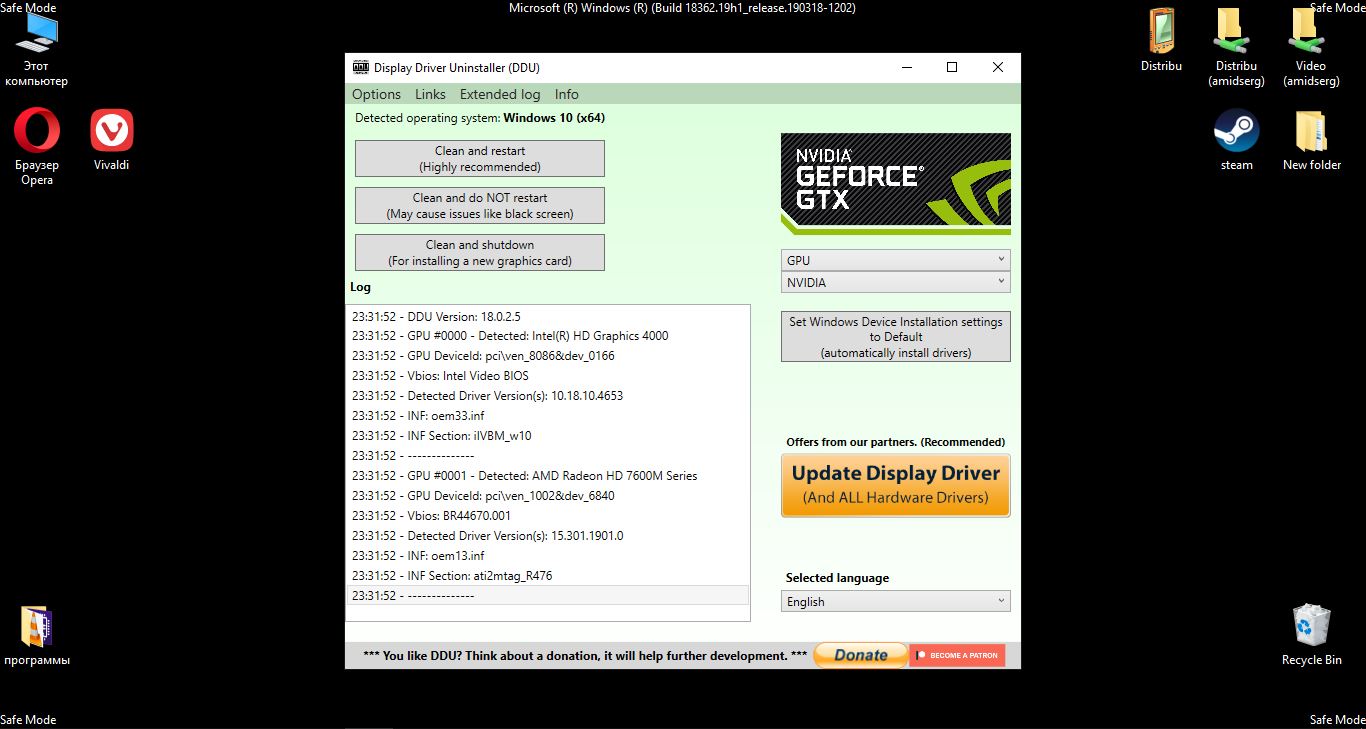Select the Vbios: BR44670.001 log line
Screen dimensions: 1366x729
coord(548,516)
